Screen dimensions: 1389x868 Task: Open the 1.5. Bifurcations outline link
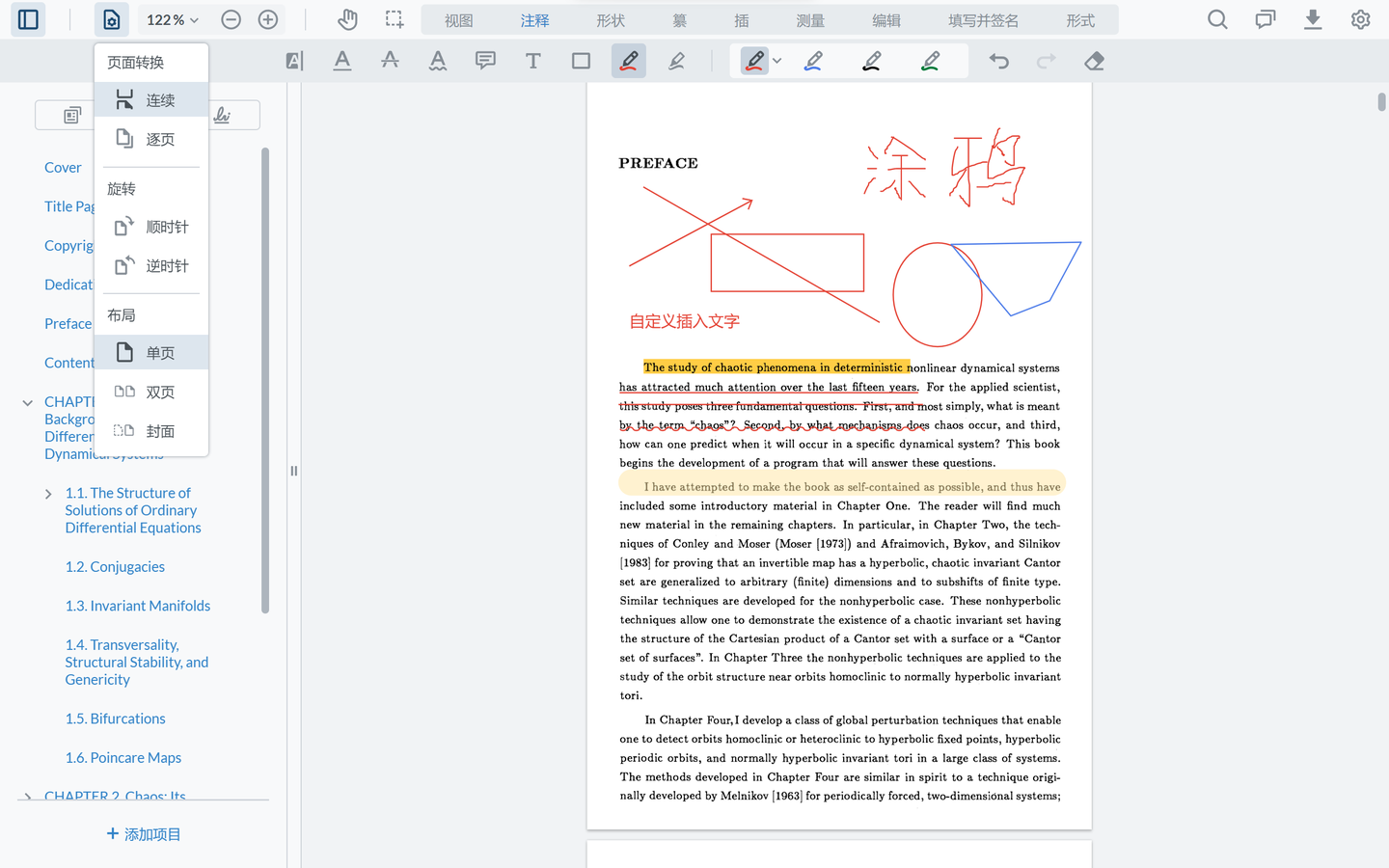115,718
